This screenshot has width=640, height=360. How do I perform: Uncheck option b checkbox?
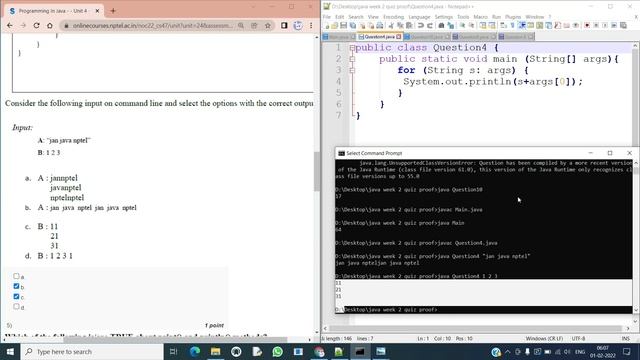(x=16, y=287)
